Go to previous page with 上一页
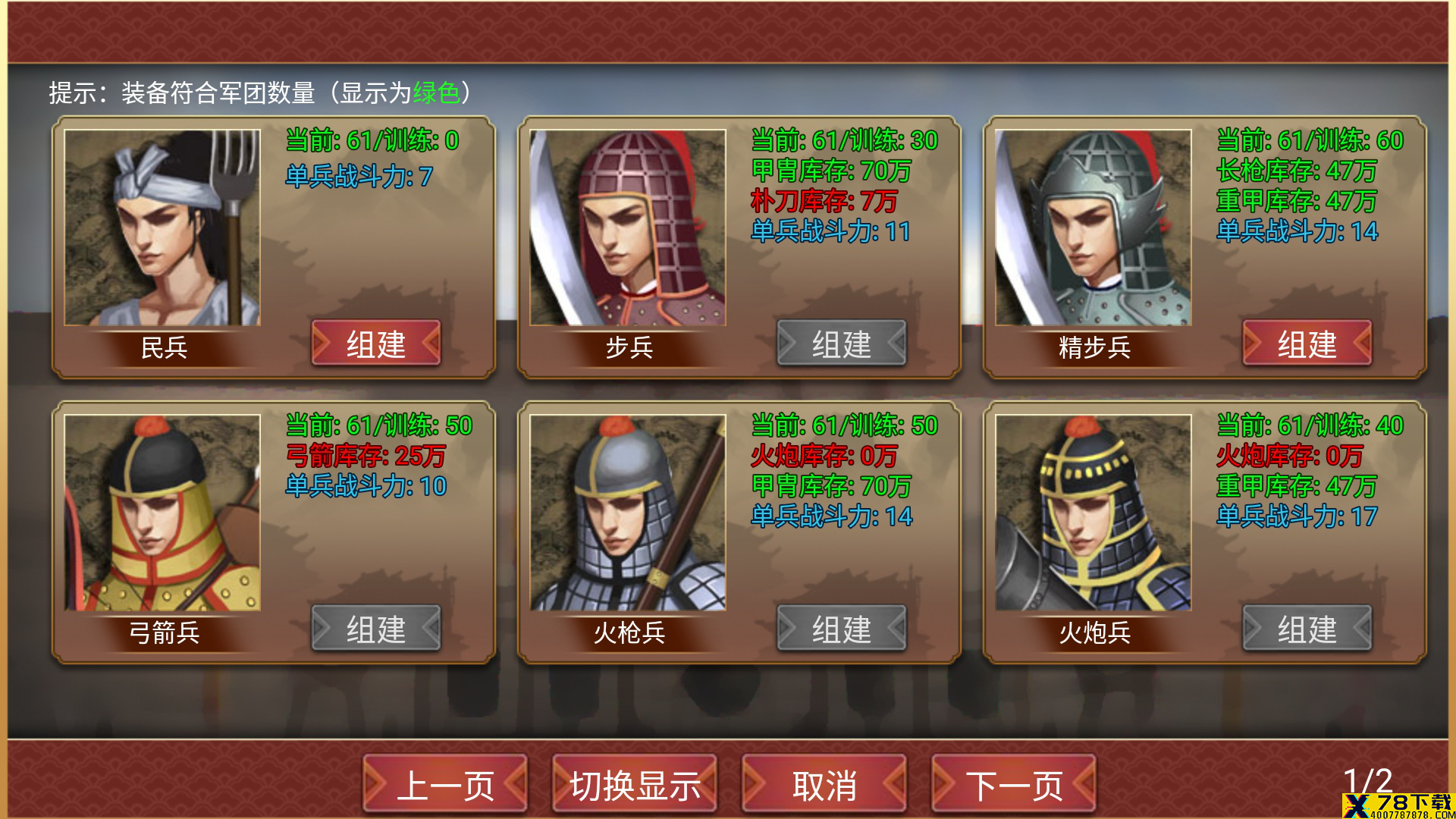This screenshot has width=1456, height=819. point(445,784)
